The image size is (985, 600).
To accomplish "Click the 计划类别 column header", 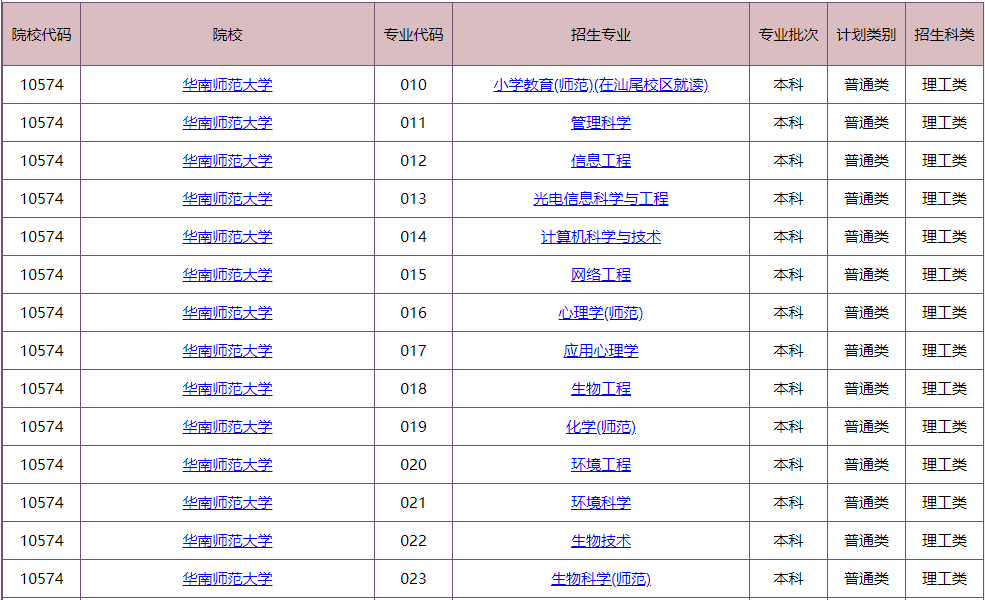I will click(x=866, y=35).
